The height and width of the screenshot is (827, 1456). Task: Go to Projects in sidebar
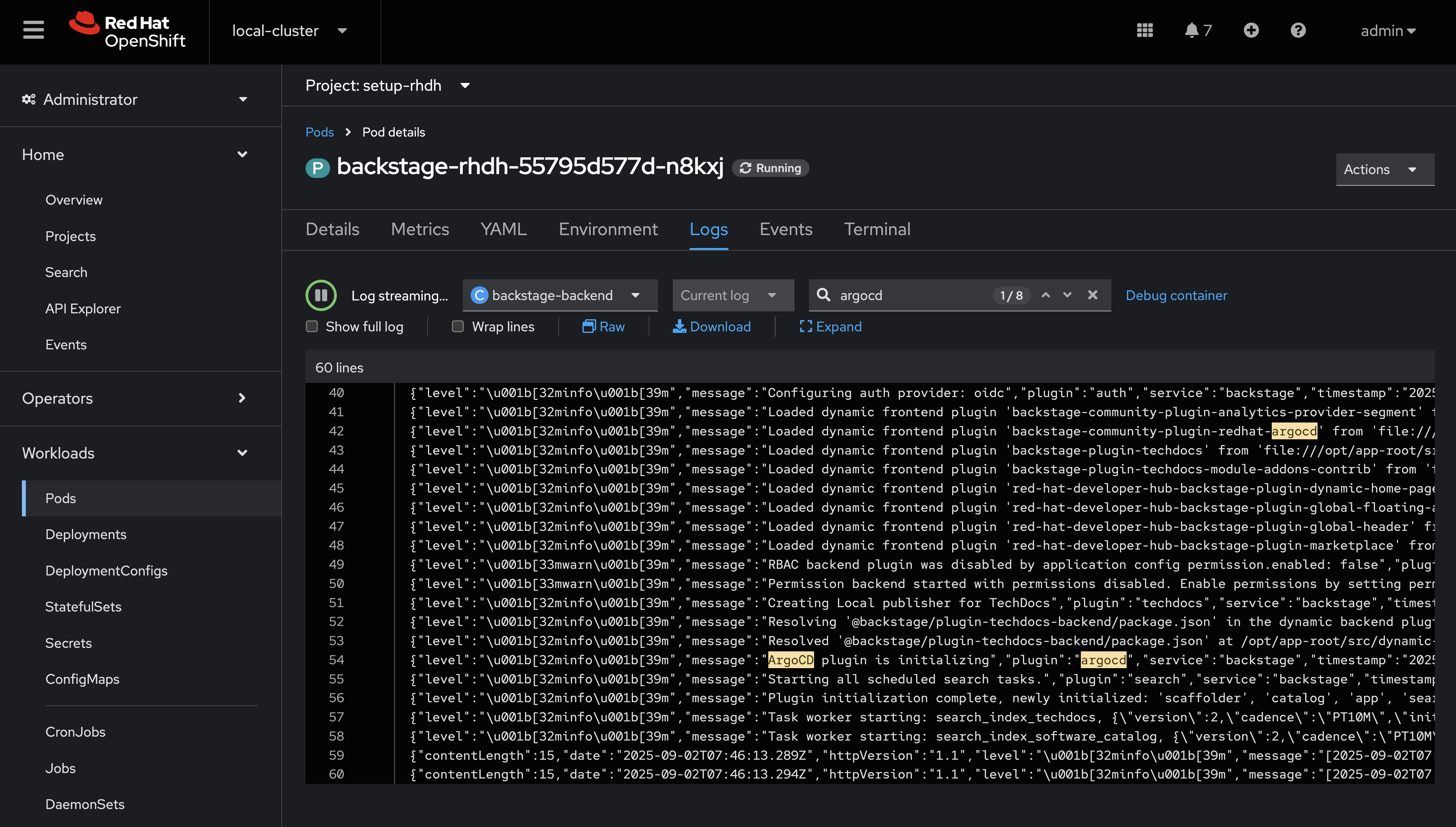(x=70, y=236)
